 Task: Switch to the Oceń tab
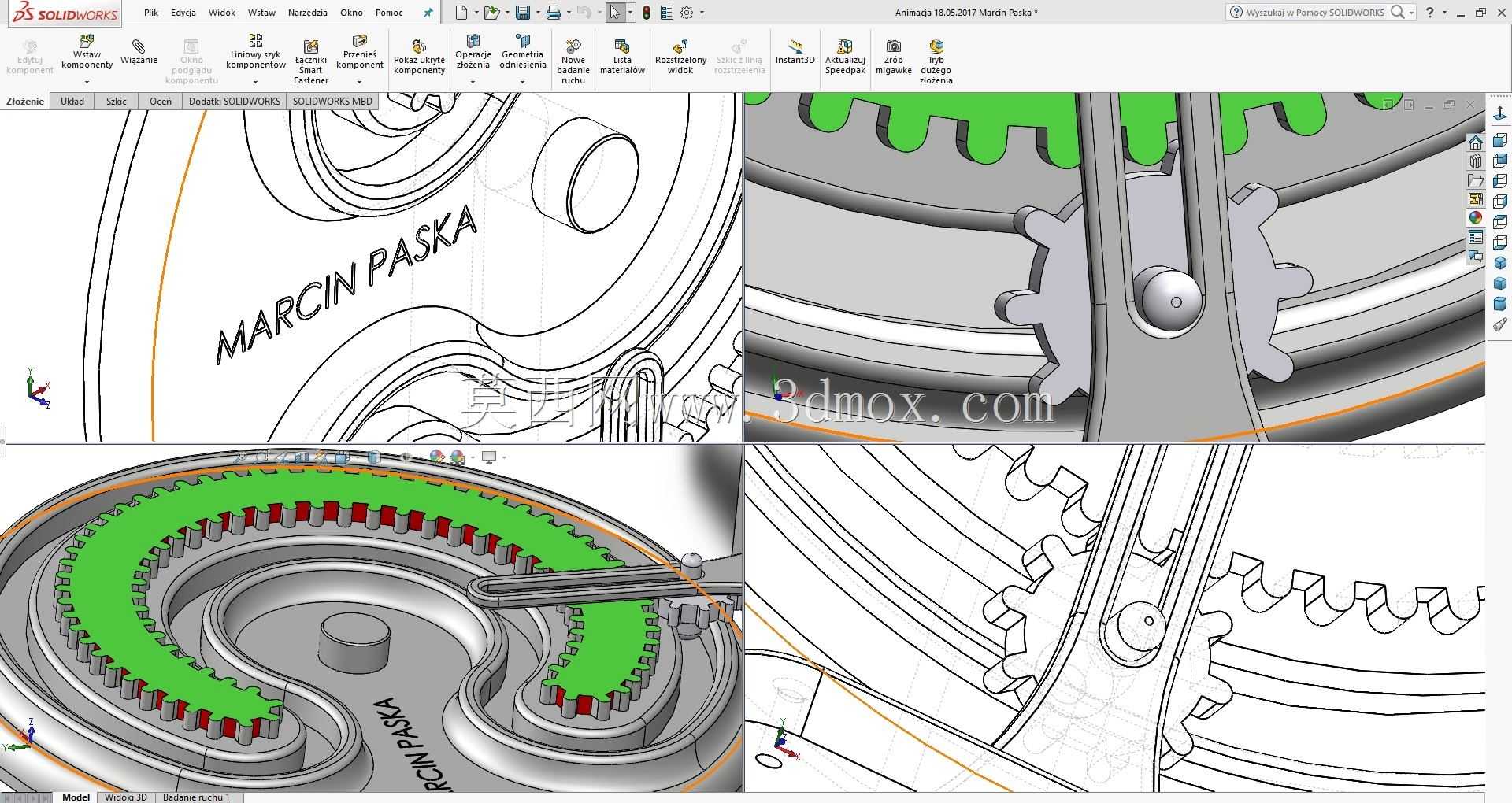pos(161,102)
